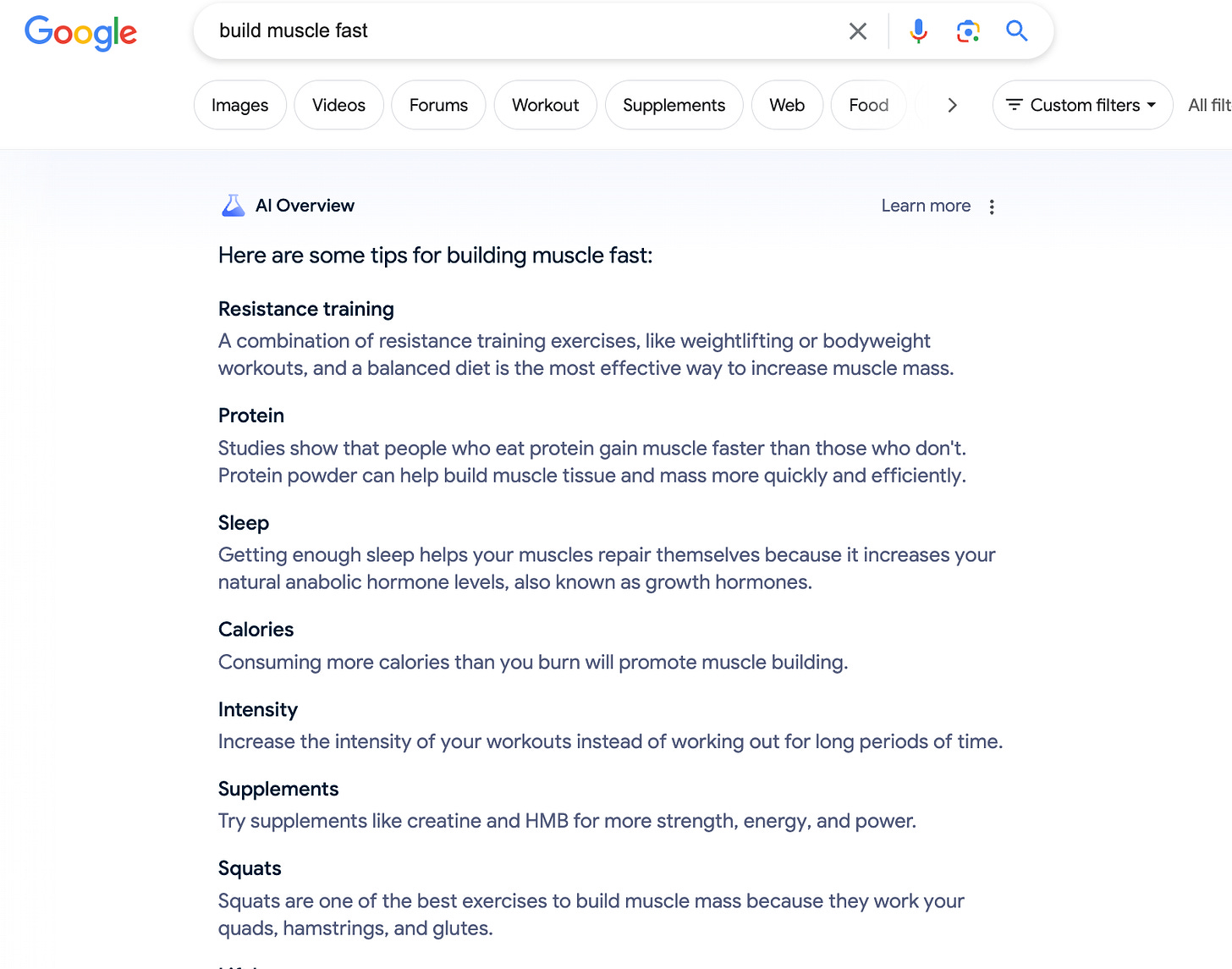Viewport: 1232px width, 969px height.
Task: Click the AI Overview flask icon
Action: click(233, 206)
